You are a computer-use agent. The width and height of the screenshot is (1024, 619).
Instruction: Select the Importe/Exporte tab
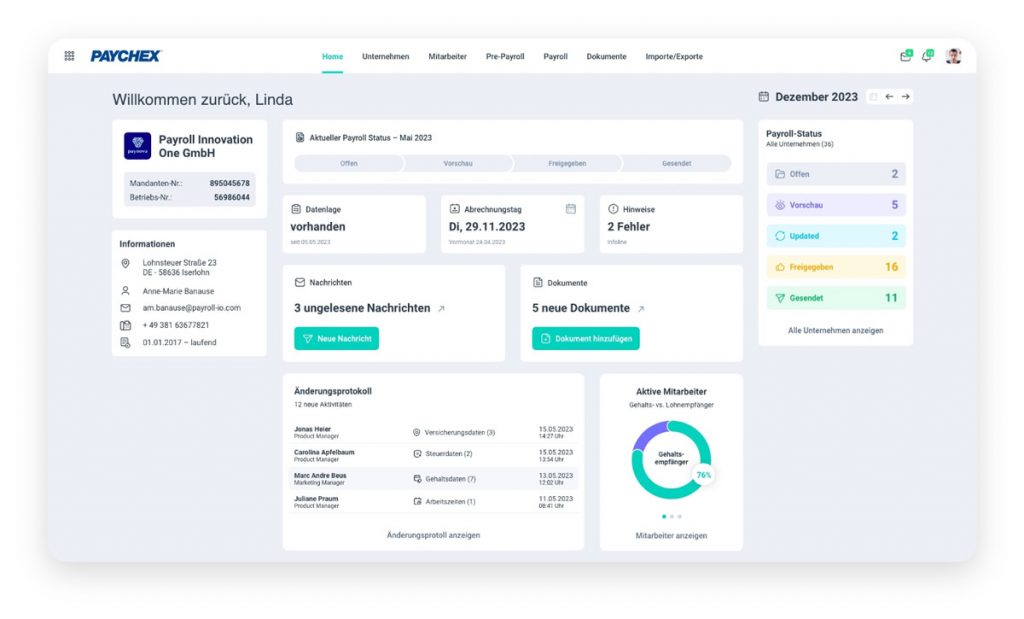click(673, 57)
